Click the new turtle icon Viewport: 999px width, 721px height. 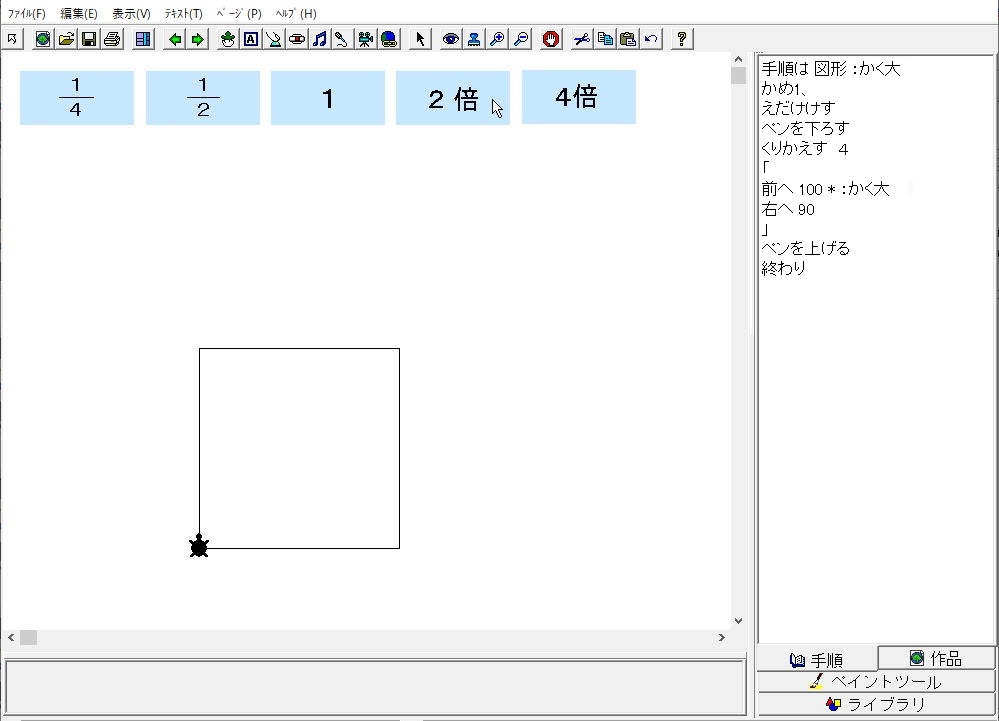(228, 39)
